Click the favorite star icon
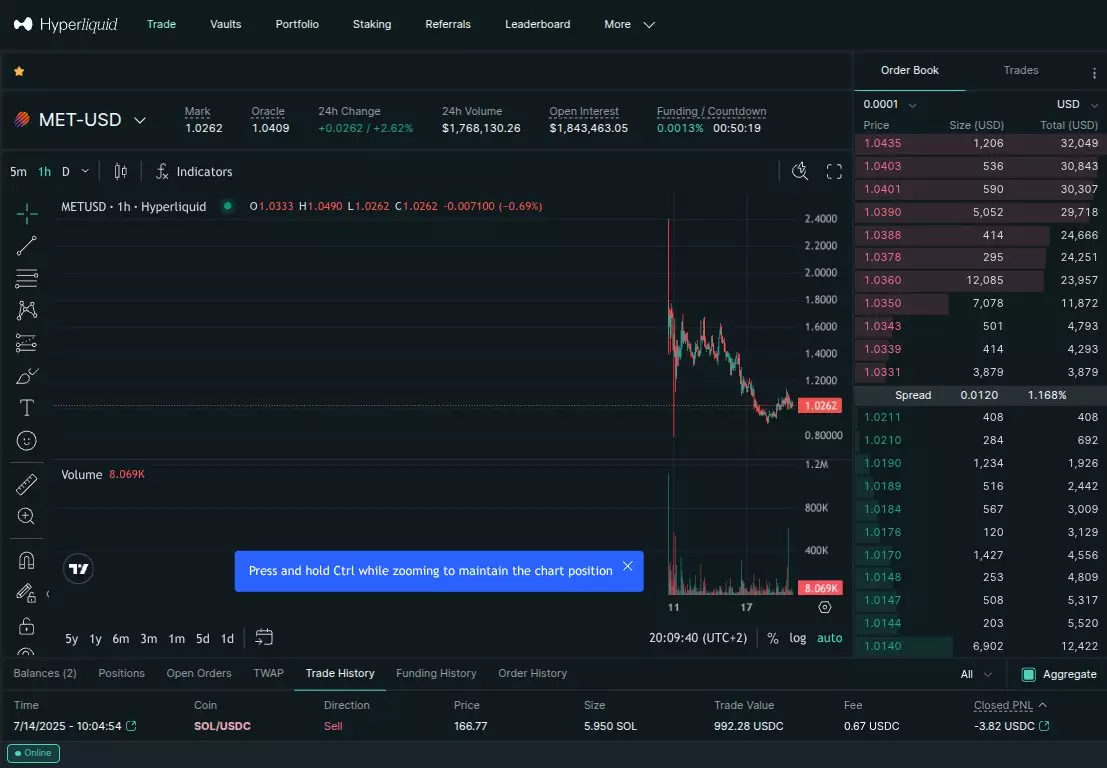 [19, 71]
